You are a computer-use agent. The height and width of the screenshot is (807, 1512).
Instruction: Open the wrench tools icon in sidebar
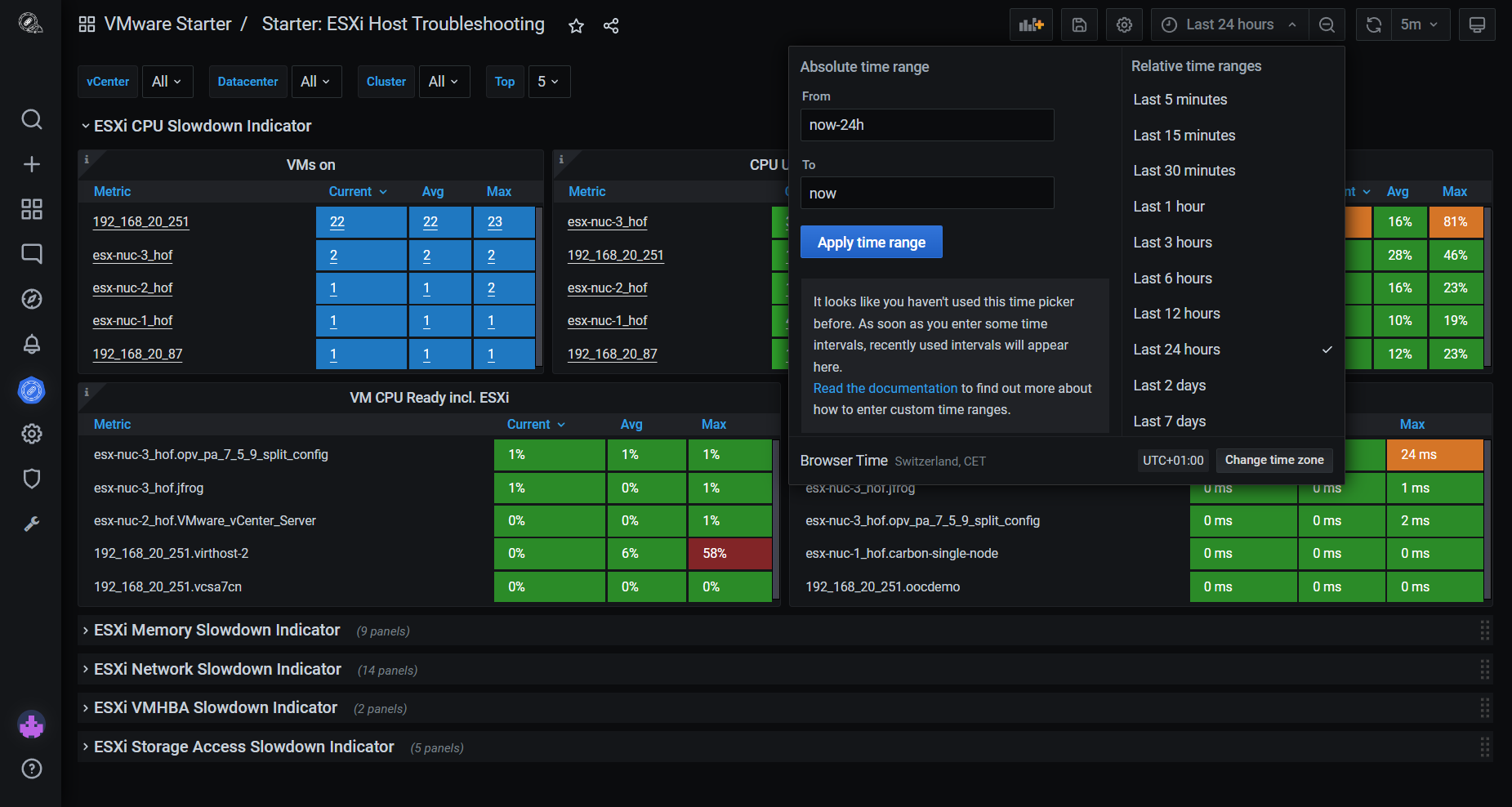[31, 524]
